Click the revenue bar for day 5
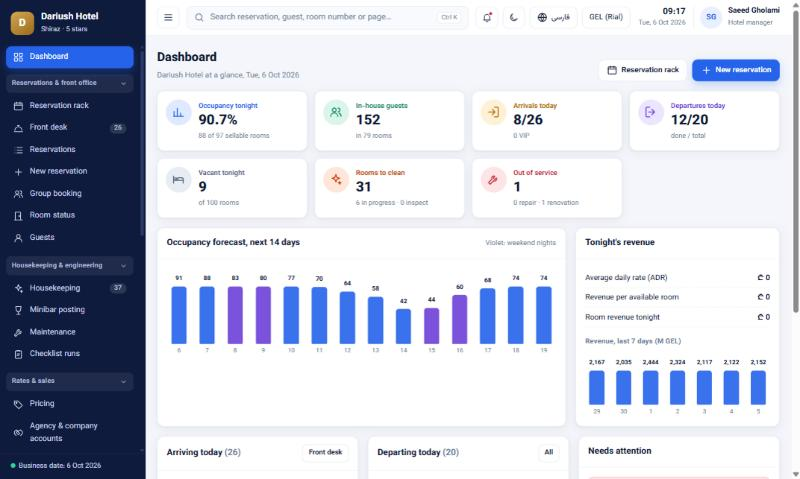 pos(758,388)
